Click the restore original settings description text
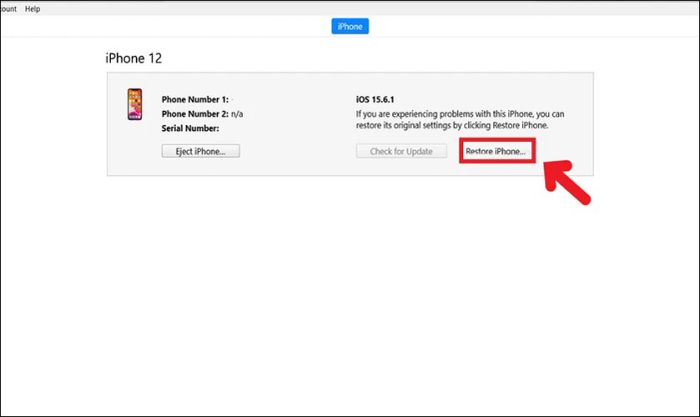The height and width of the screenshot is (417, 700). (x=460, y=120)
